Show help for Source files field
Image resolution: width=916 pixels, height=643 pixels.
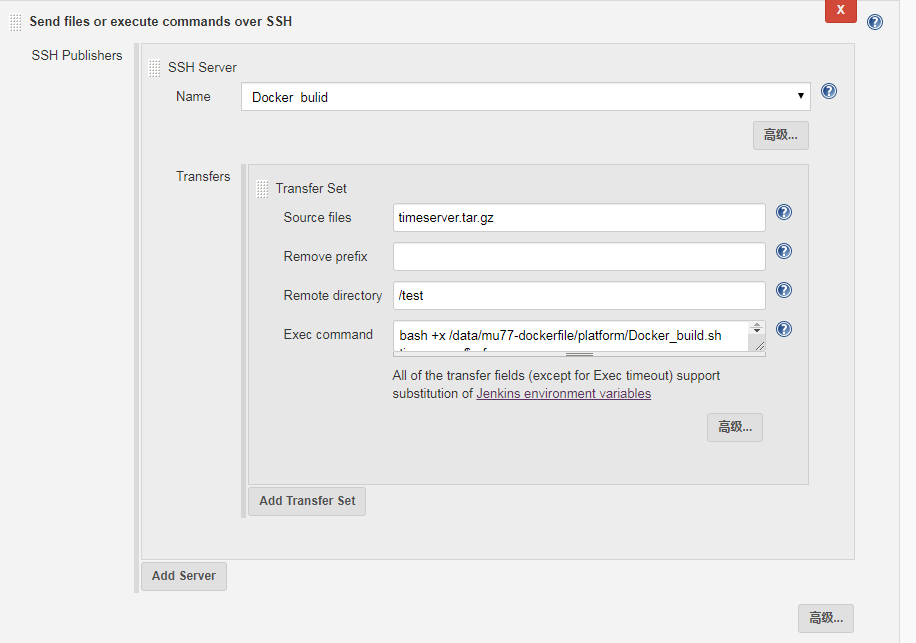(784, 212)
